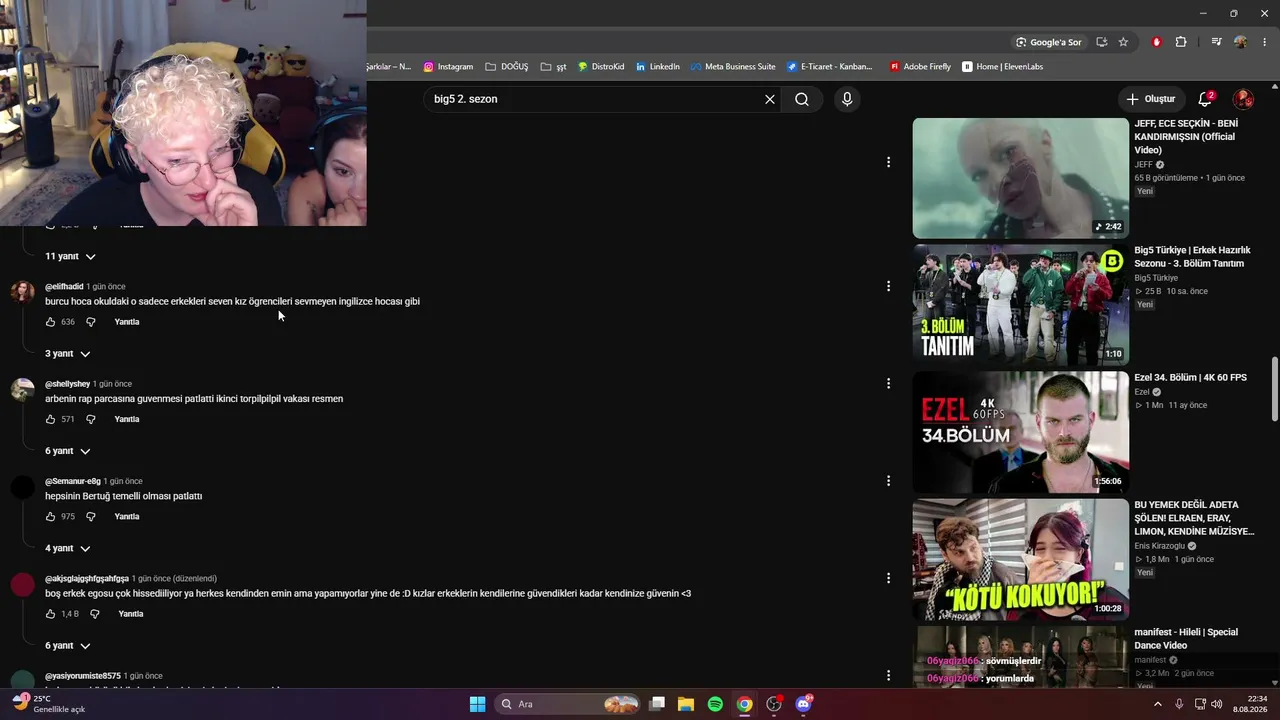Reply to @elifhadid with Yanıtla
Image resolution: width=1280 pixels, height=720 pixels.
click(127, 322)
